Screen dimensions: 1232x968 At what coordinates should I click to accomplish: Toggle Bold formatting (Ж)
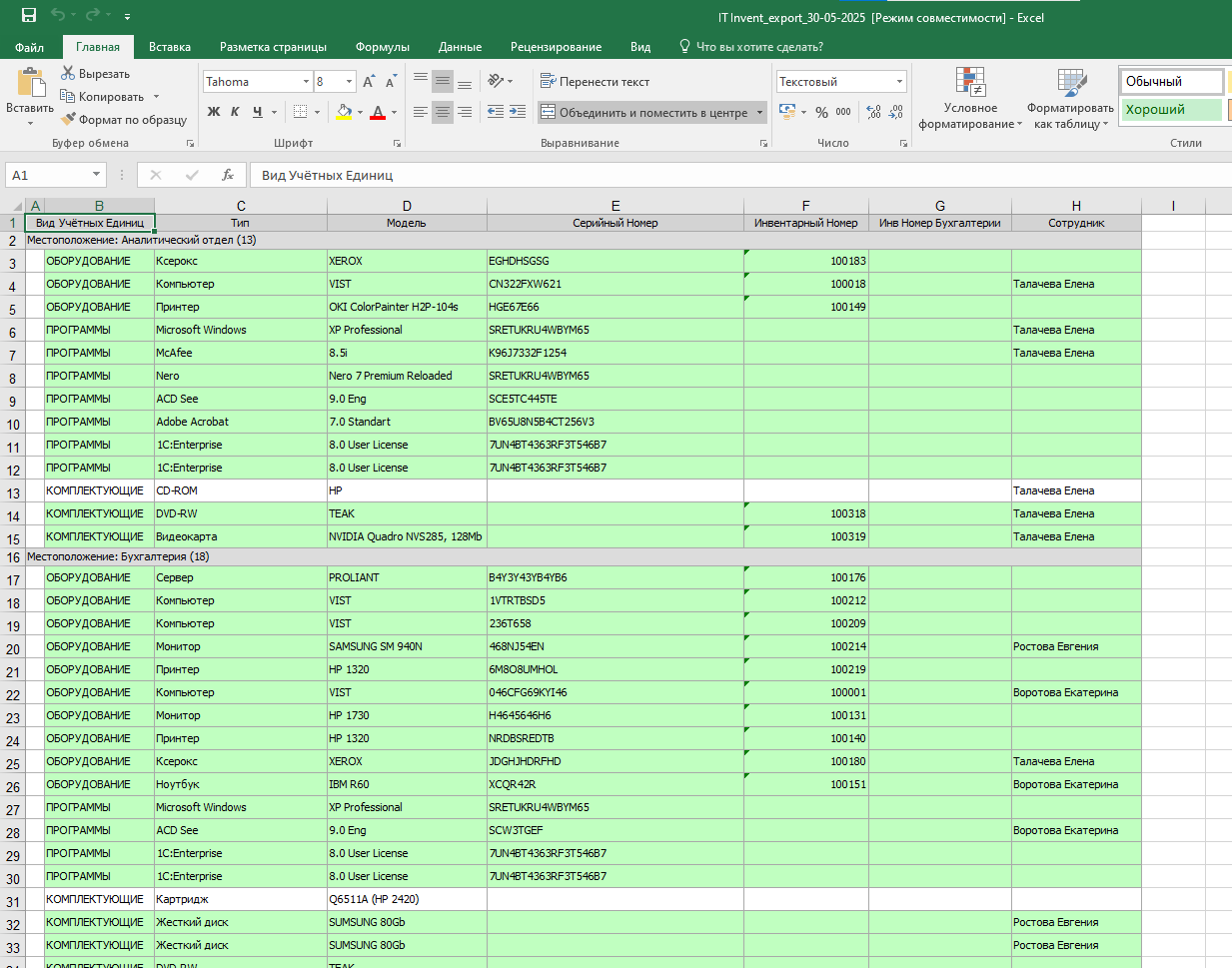214,112
